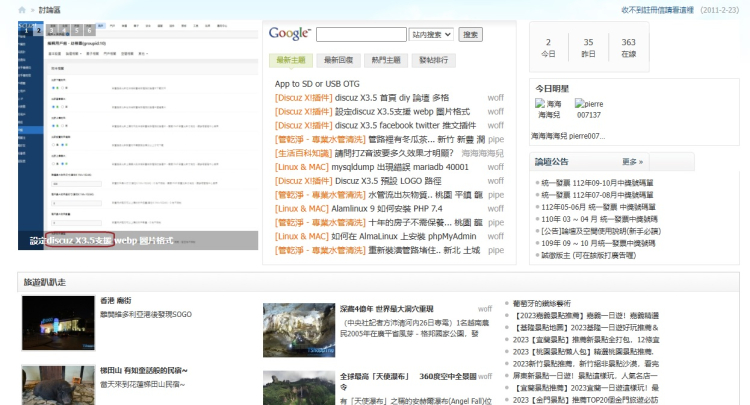Viewport: 750px width, 405px height.
Task: Open the 深圳4億年 世界最大洞穴 article image
Action: click(x=297, y=329)
